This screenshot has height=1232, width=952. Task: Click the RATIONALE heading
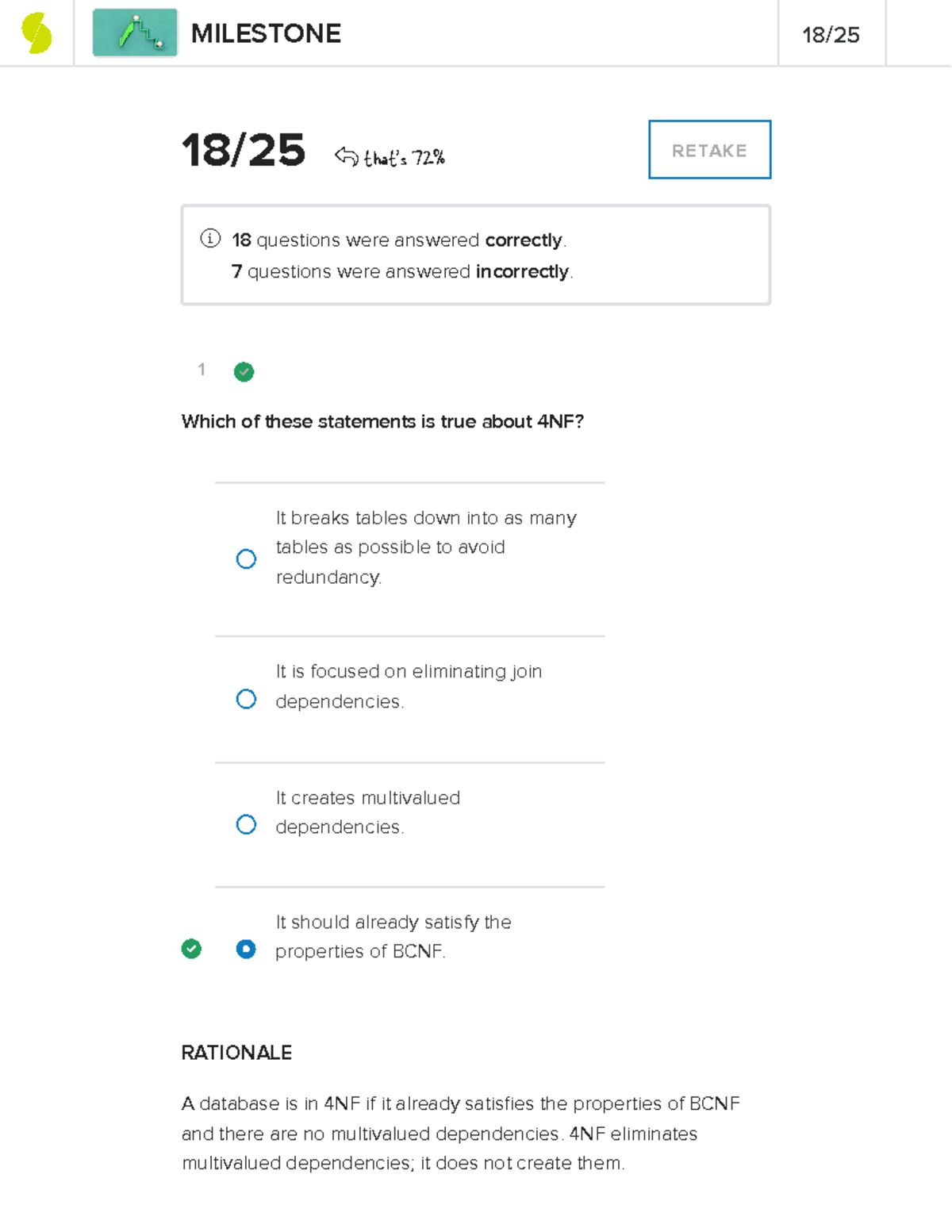tap(236, 1053)
